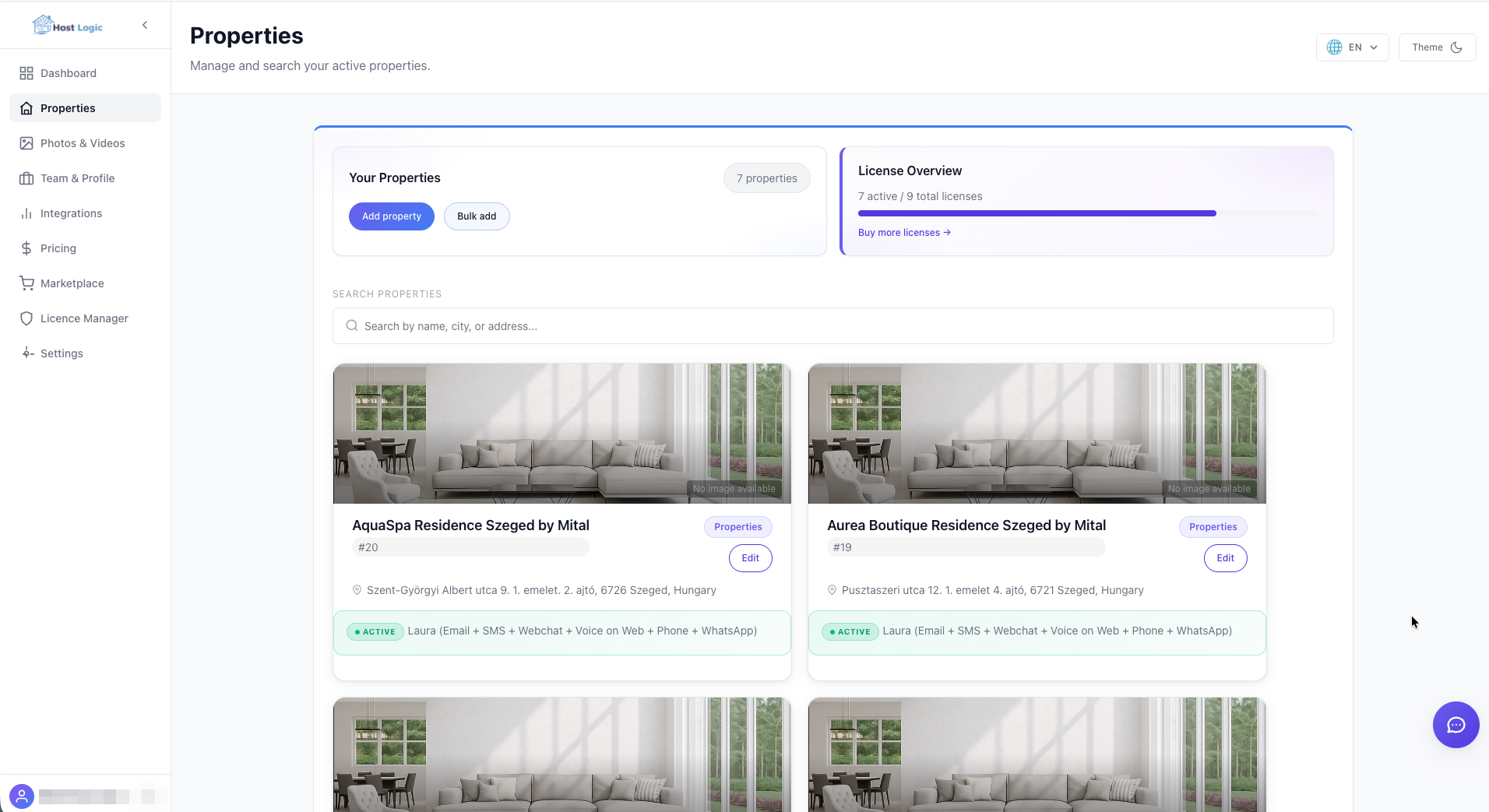
Task: Click the Szent-Györgyi Albert utca address
Action: (541, 590)
